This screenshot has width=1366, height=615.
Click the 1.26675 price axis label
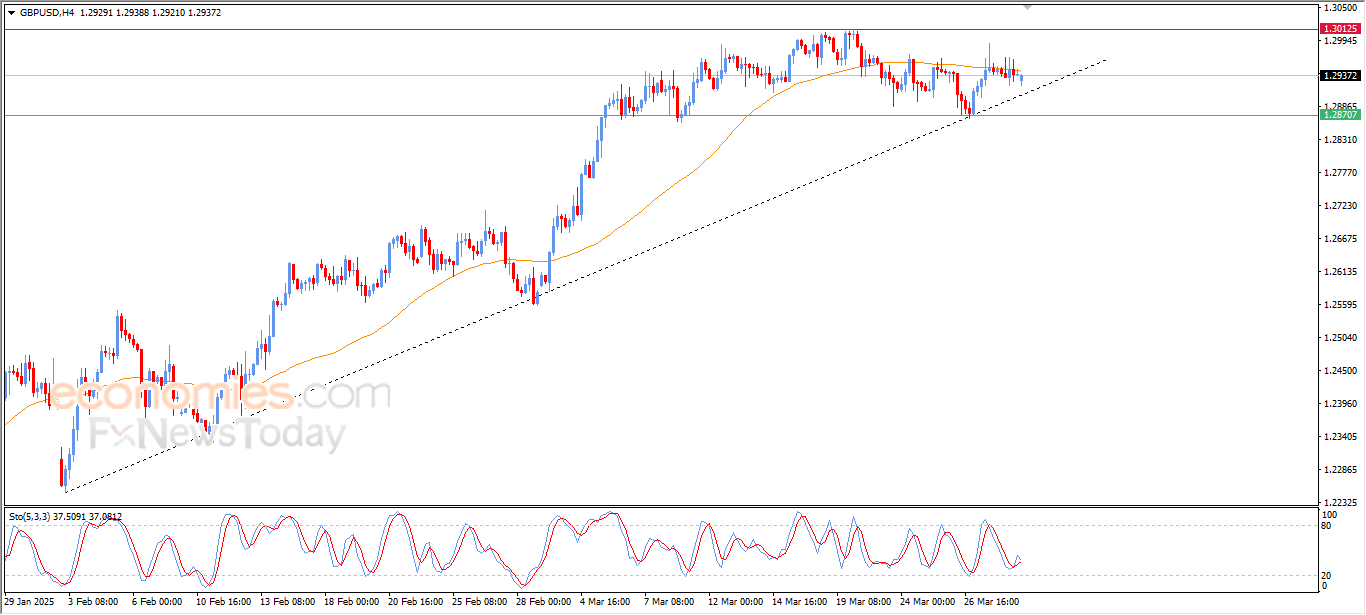(x=1338, y=239)
